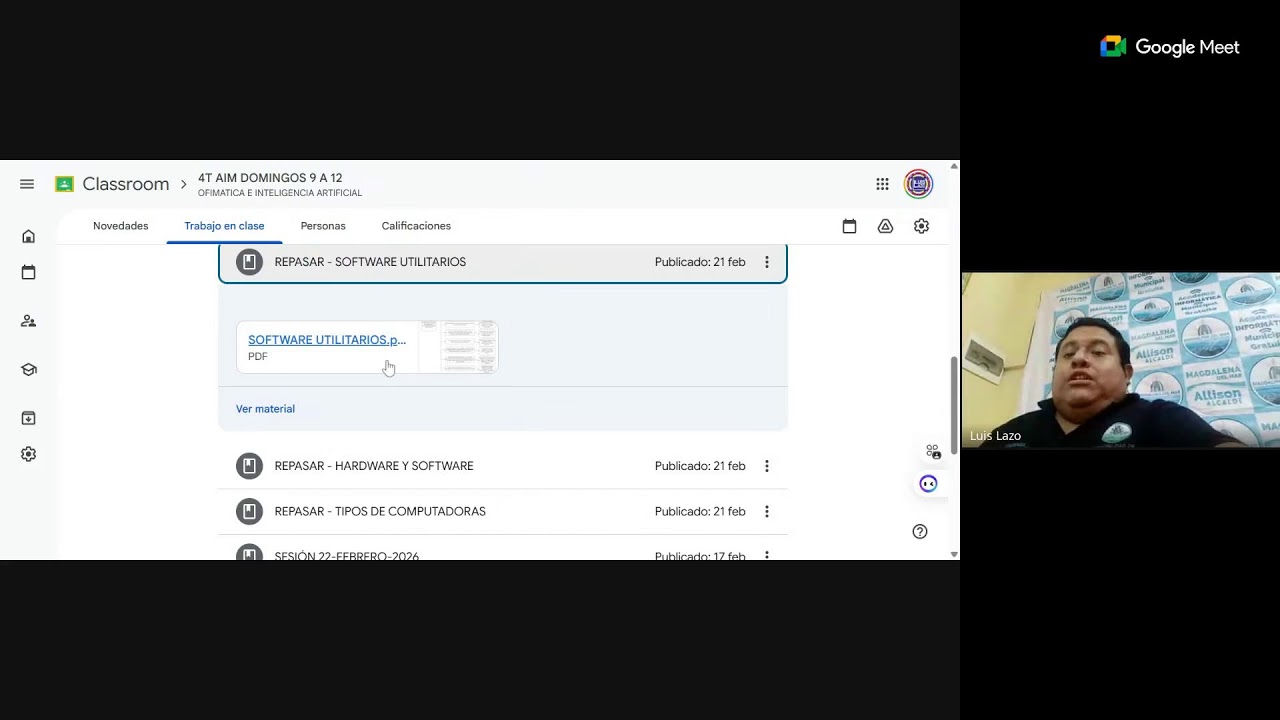Click the scrollbar down arrow at bottom
Image resolution: width=1280 pixels, height=720 pixels.
pyautogui.click(x=953, y=554)
